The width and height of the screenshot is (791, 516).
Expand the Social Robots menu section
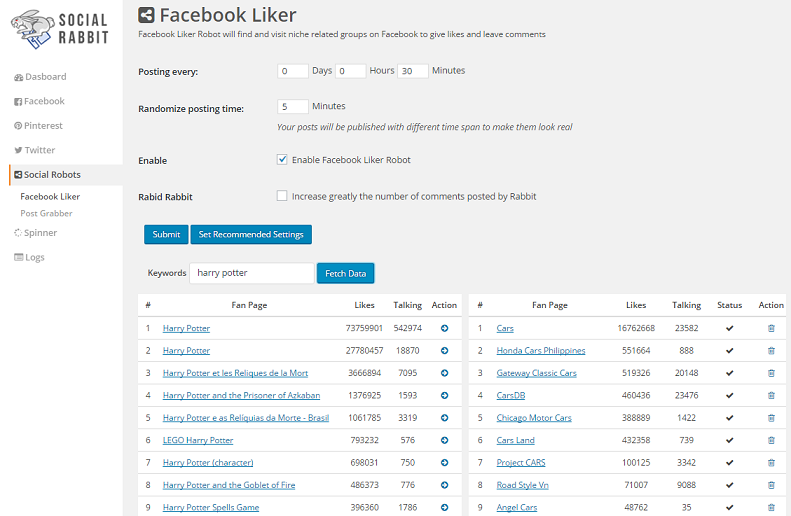(52, 175)
